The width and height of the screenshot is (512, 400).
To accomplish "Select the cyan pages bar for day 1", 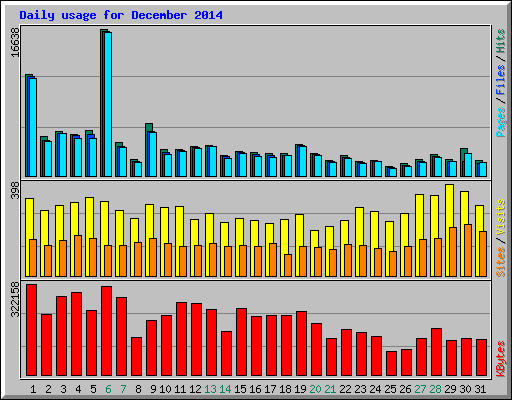I will [33, 127].
